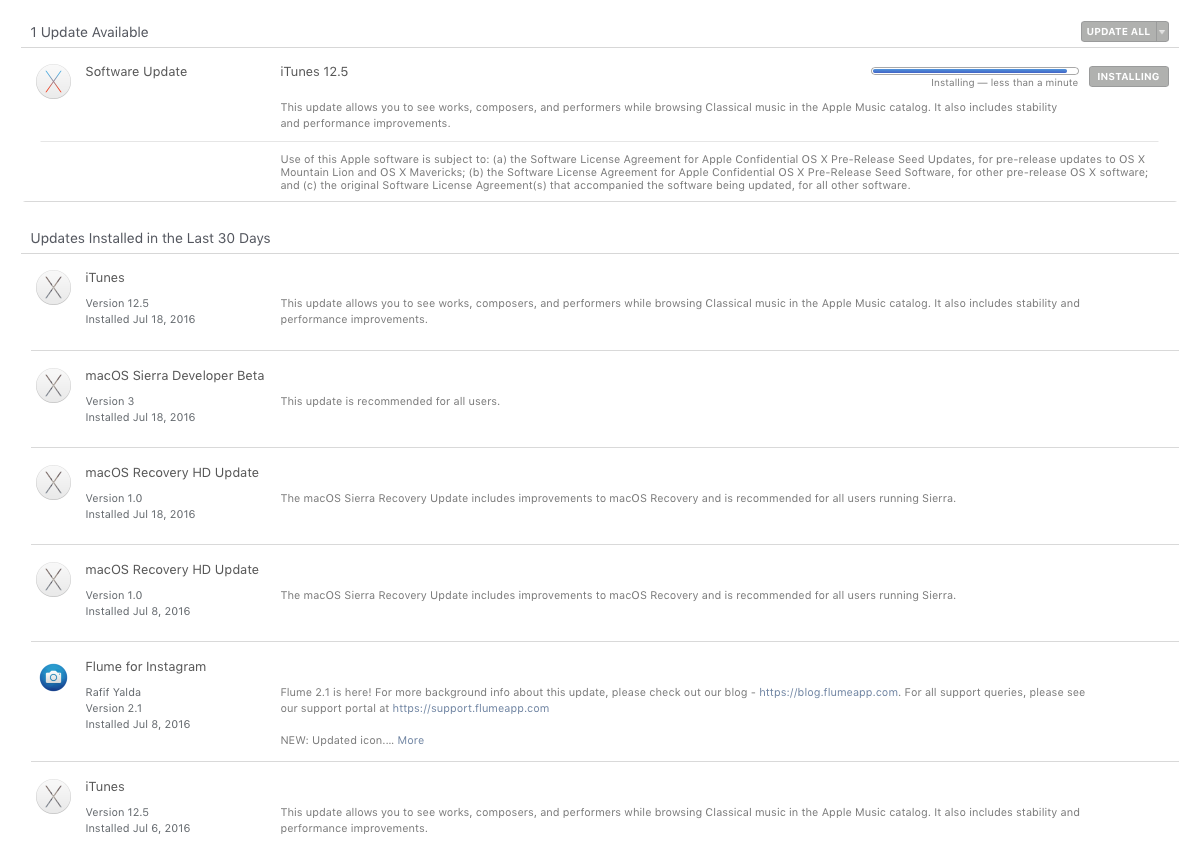Click icon beside iTunes installed Jul 18

[53, 288]
